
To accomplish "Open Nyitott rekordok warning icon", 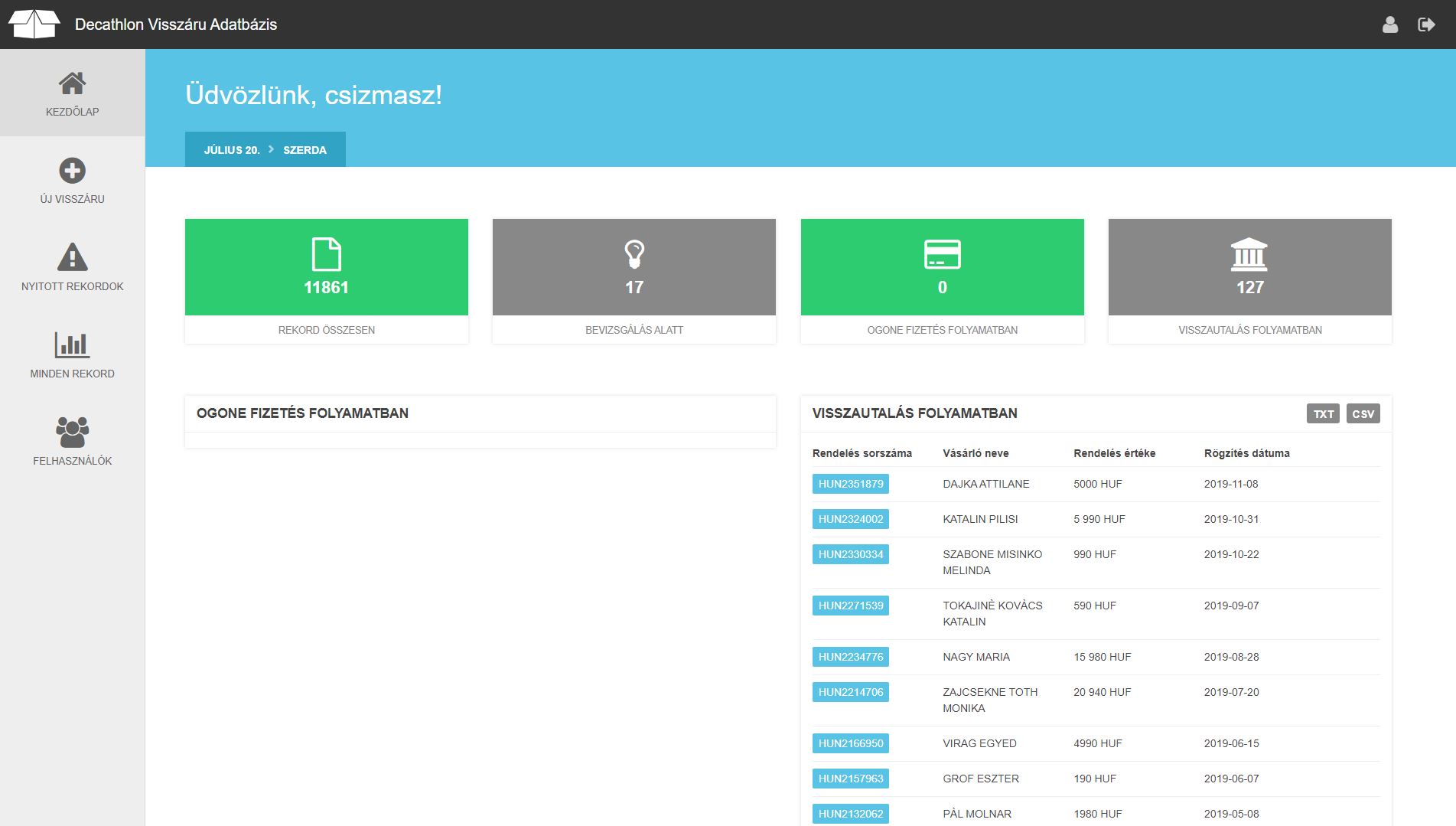I will tap(72, 258).
